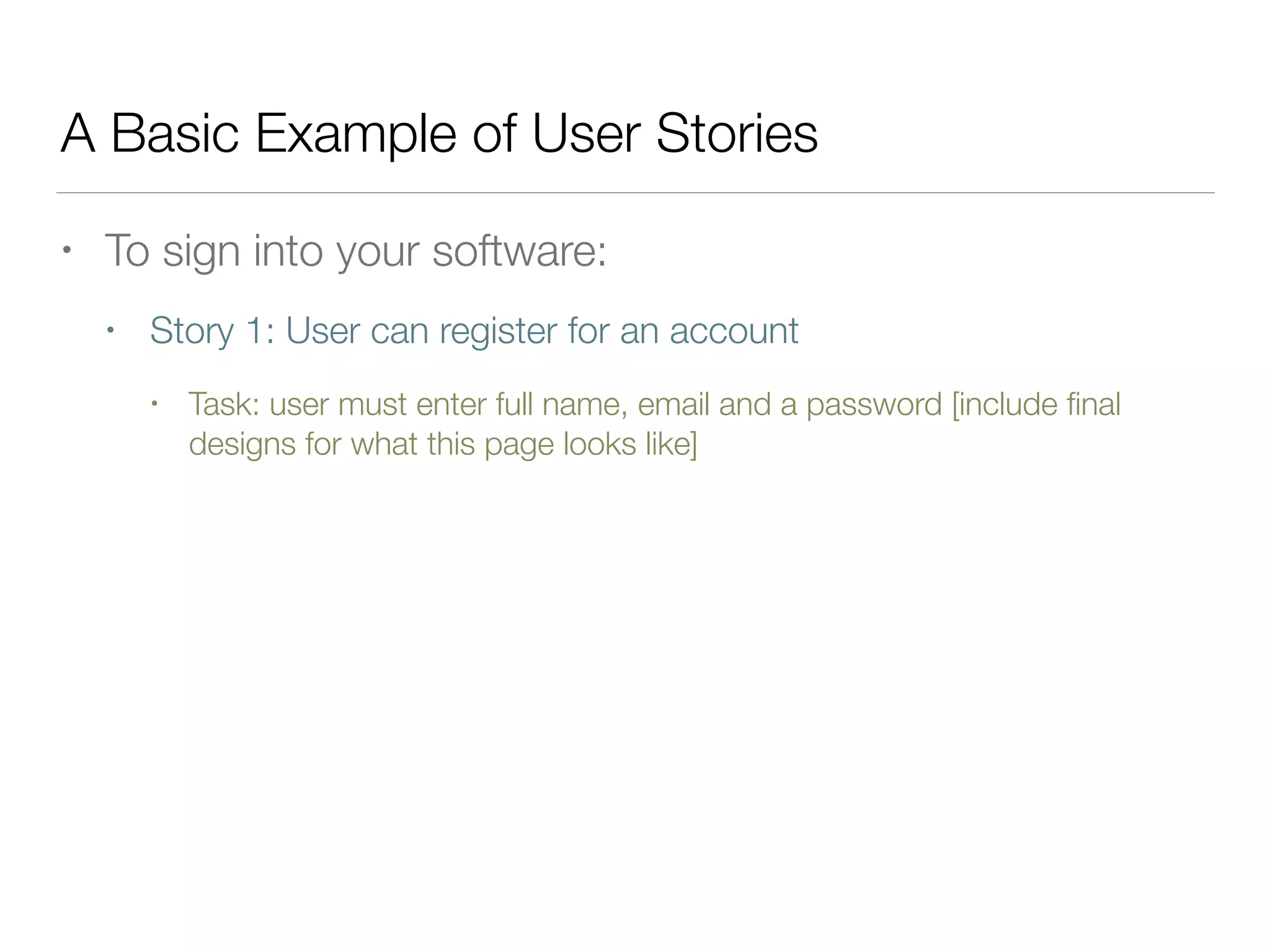This screenshot has height=952, width=1270.
Task: Click the word 'account' in Story 1
Action: point(734,330)
